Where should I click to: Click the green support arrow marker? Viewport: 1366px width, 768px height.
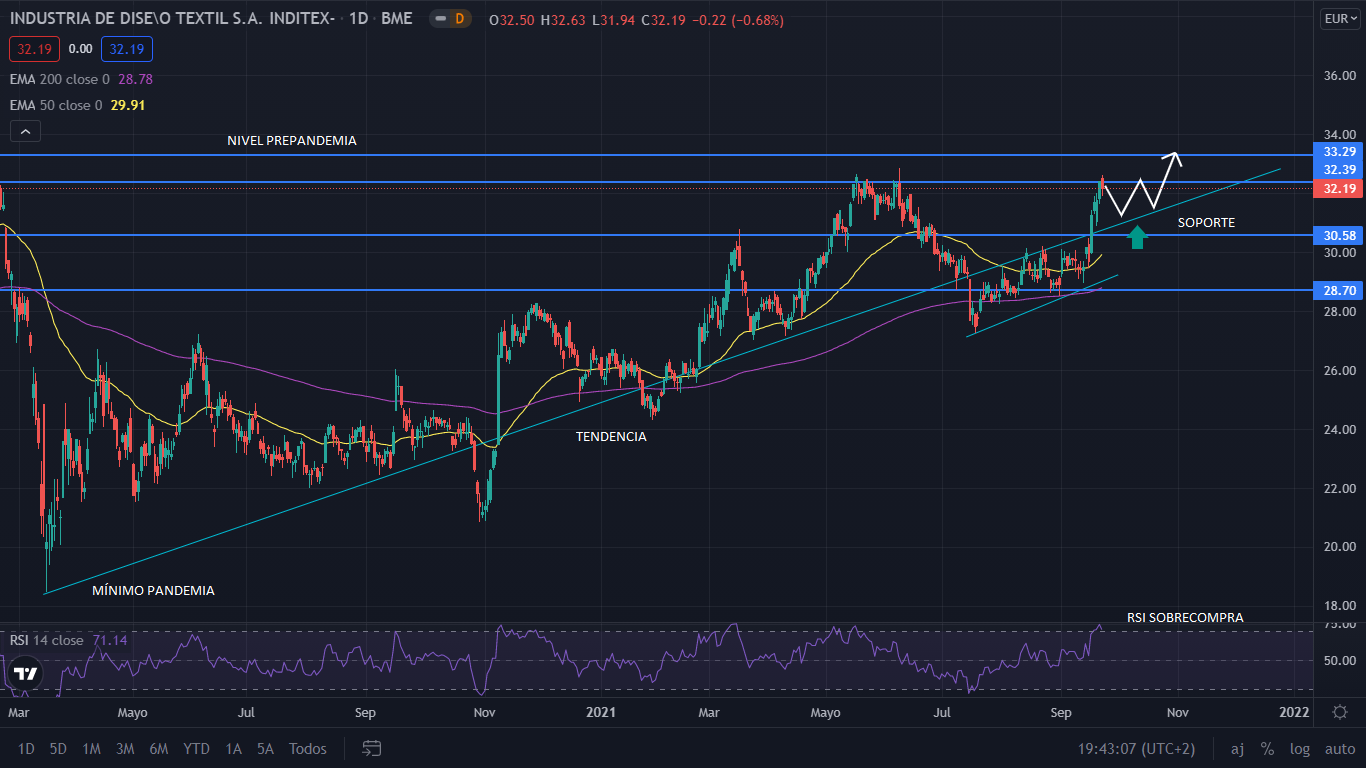[x=1136, y=237]
